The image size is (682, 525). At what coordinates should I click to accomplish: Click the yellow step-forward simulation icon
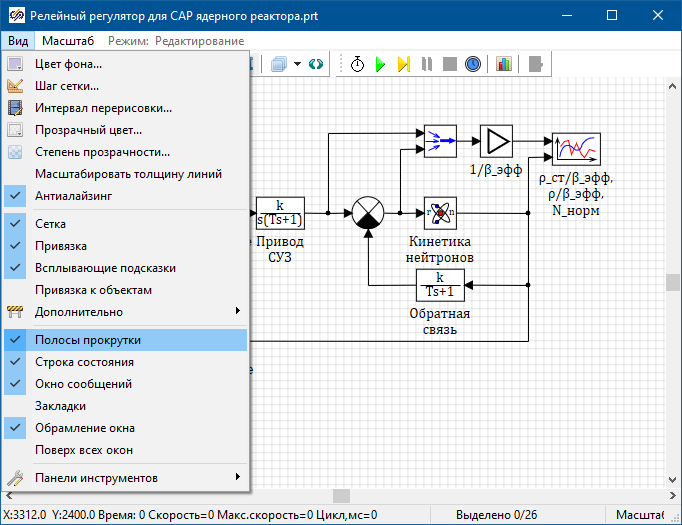pos(403,64)
